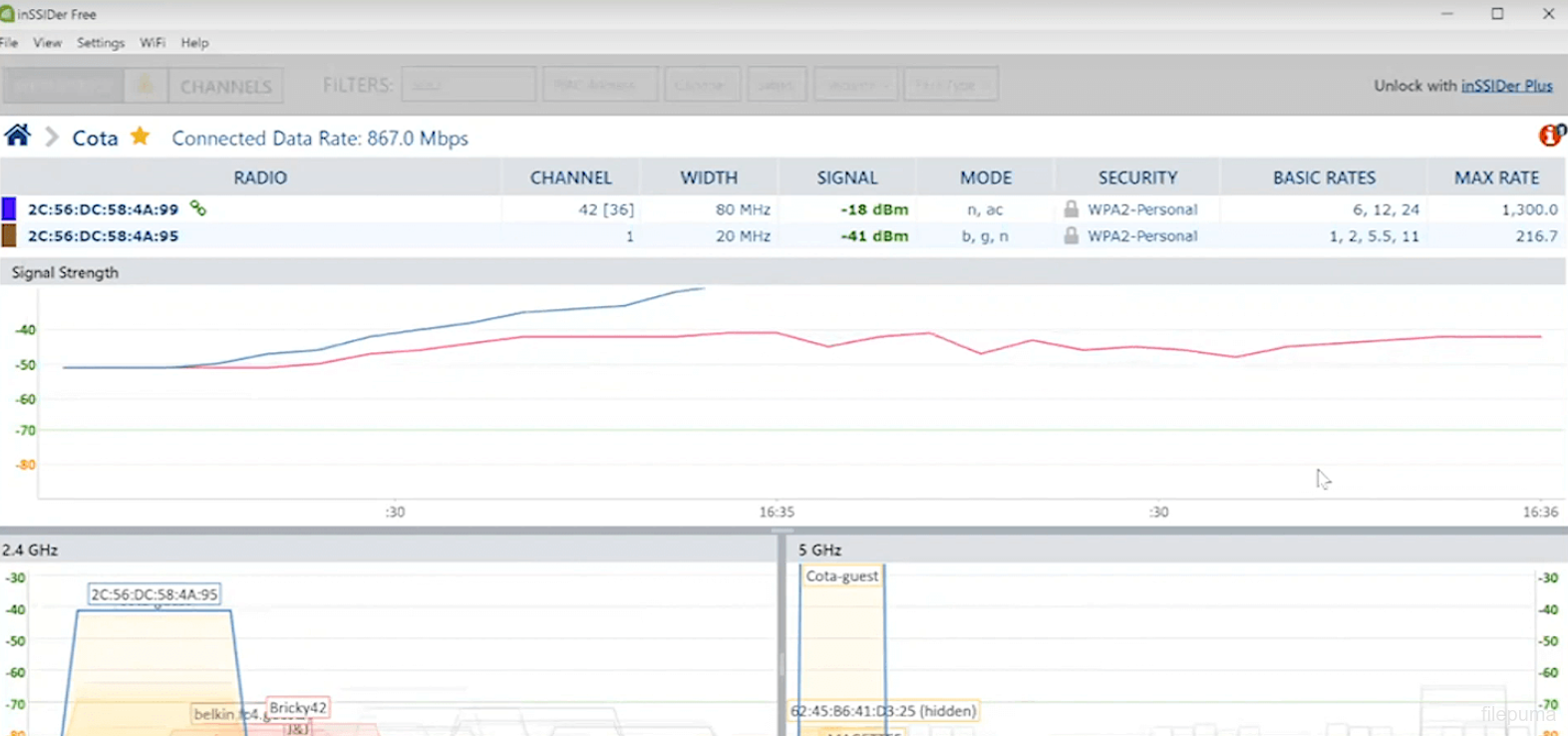Click the SSID filter input field

pyautogui.click(x=469, y=86)
